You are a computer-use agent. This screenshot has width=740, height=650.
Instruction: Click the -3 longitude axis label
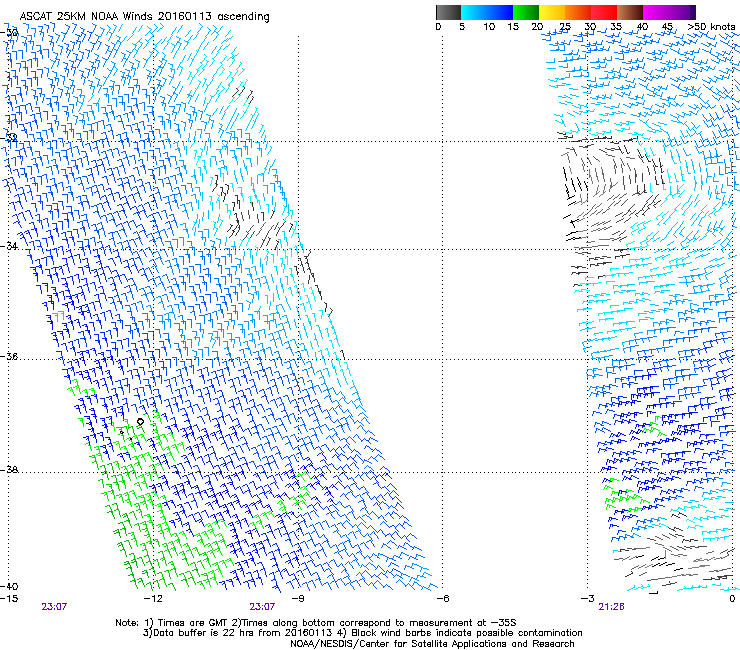tap(587, 599)
